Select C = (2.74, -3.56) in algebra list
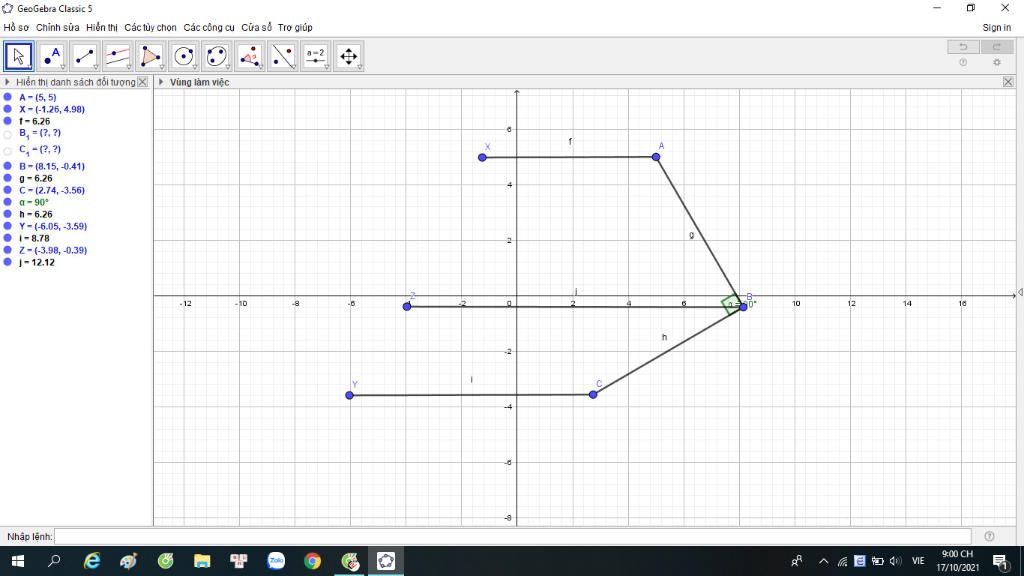The height and width of the screenshot is (576, 1024). tap(52, 190)
